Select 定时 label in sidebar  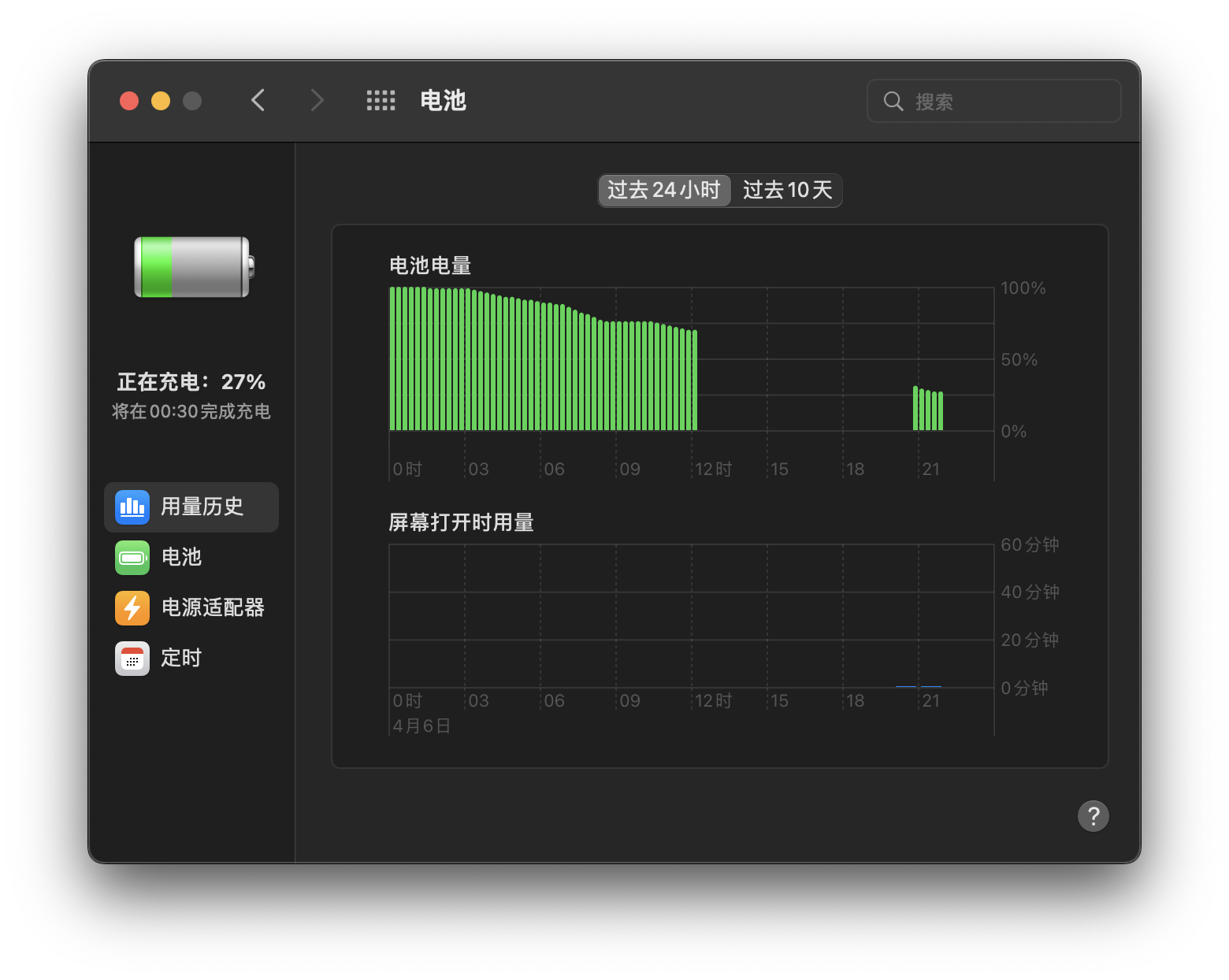181,659
